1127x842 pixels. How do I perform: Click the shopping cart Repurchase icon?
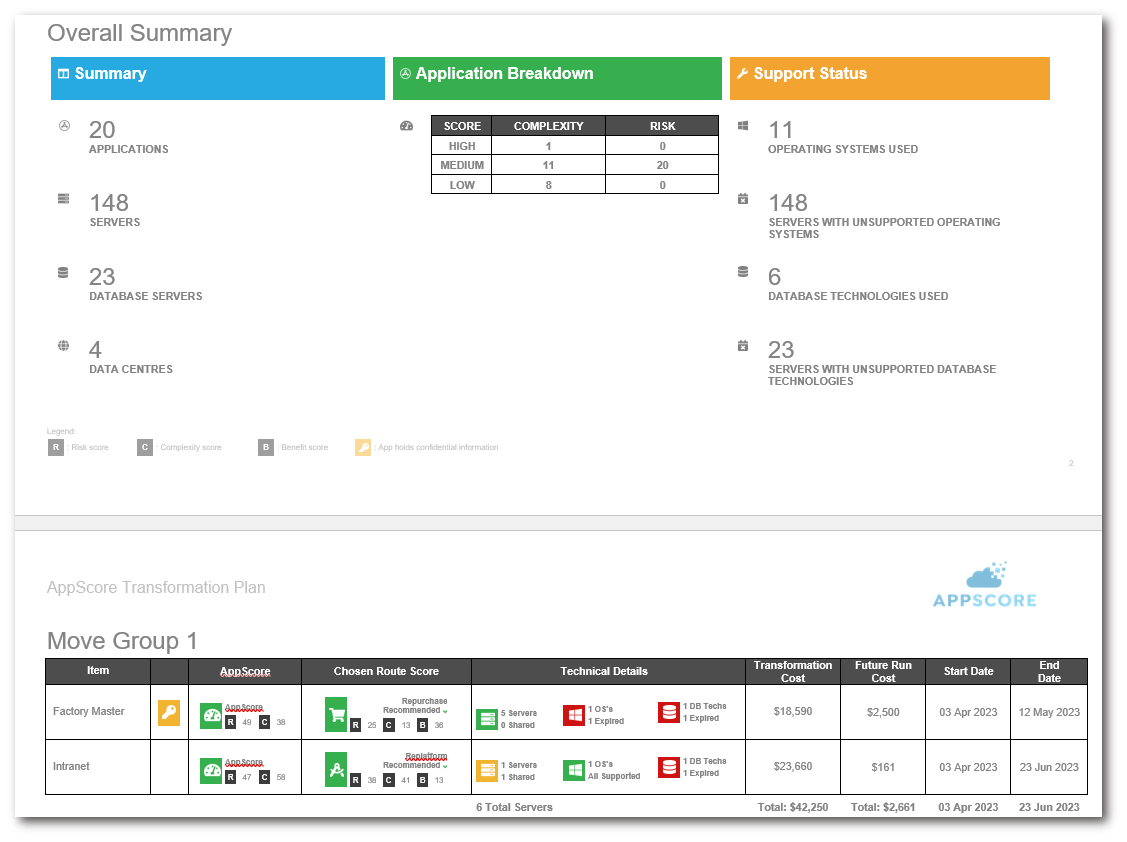point(336,714)
